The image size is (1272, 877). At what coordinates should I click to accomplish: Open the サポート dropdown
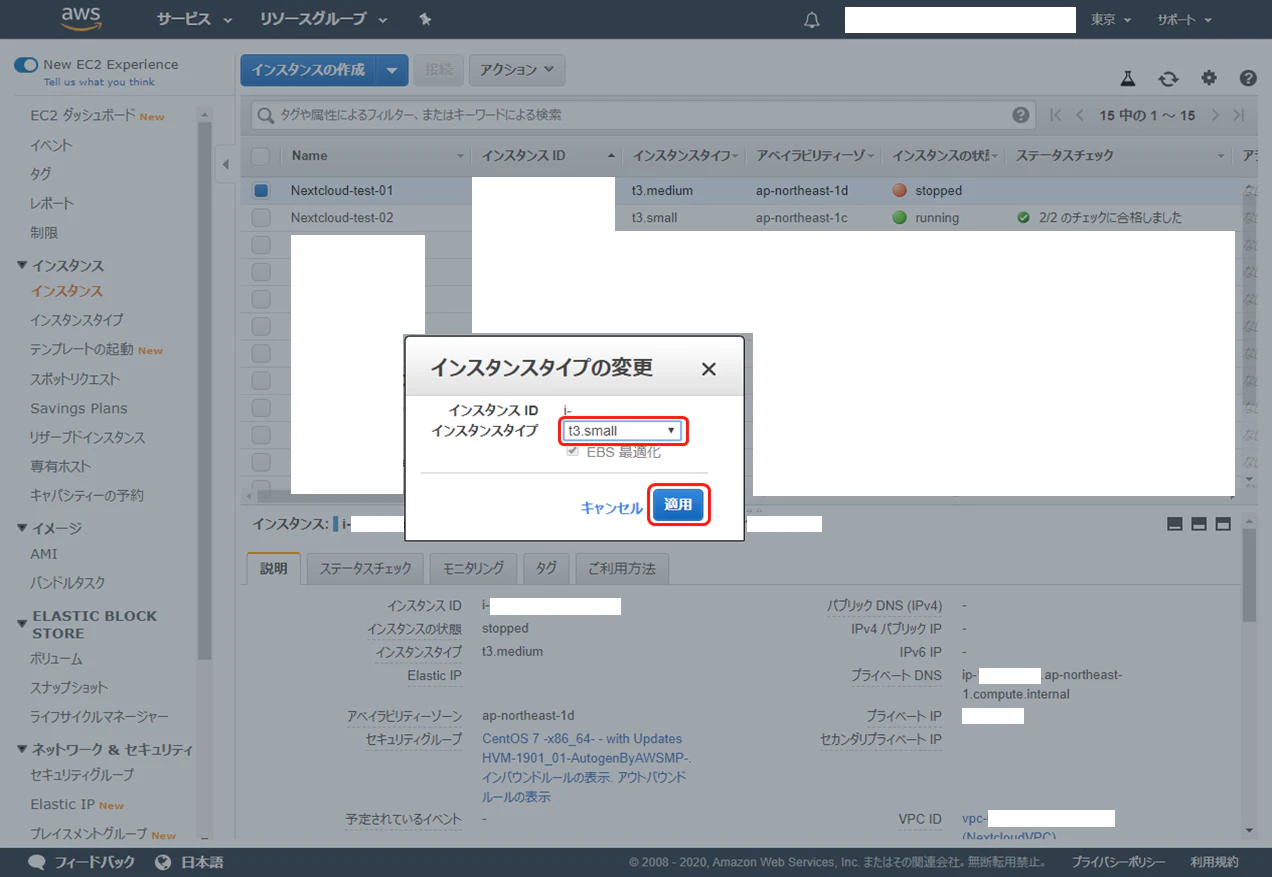(x=1184, y=20)
